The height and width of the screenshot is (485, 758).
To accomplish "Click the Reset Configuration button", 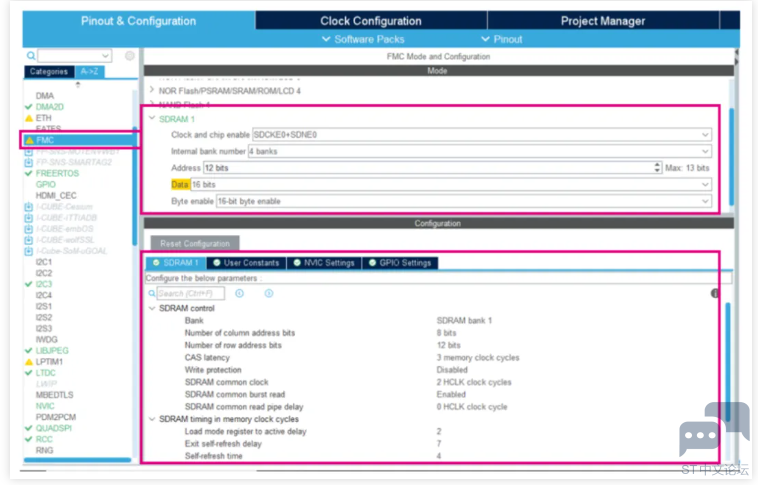I will (195, 243).
